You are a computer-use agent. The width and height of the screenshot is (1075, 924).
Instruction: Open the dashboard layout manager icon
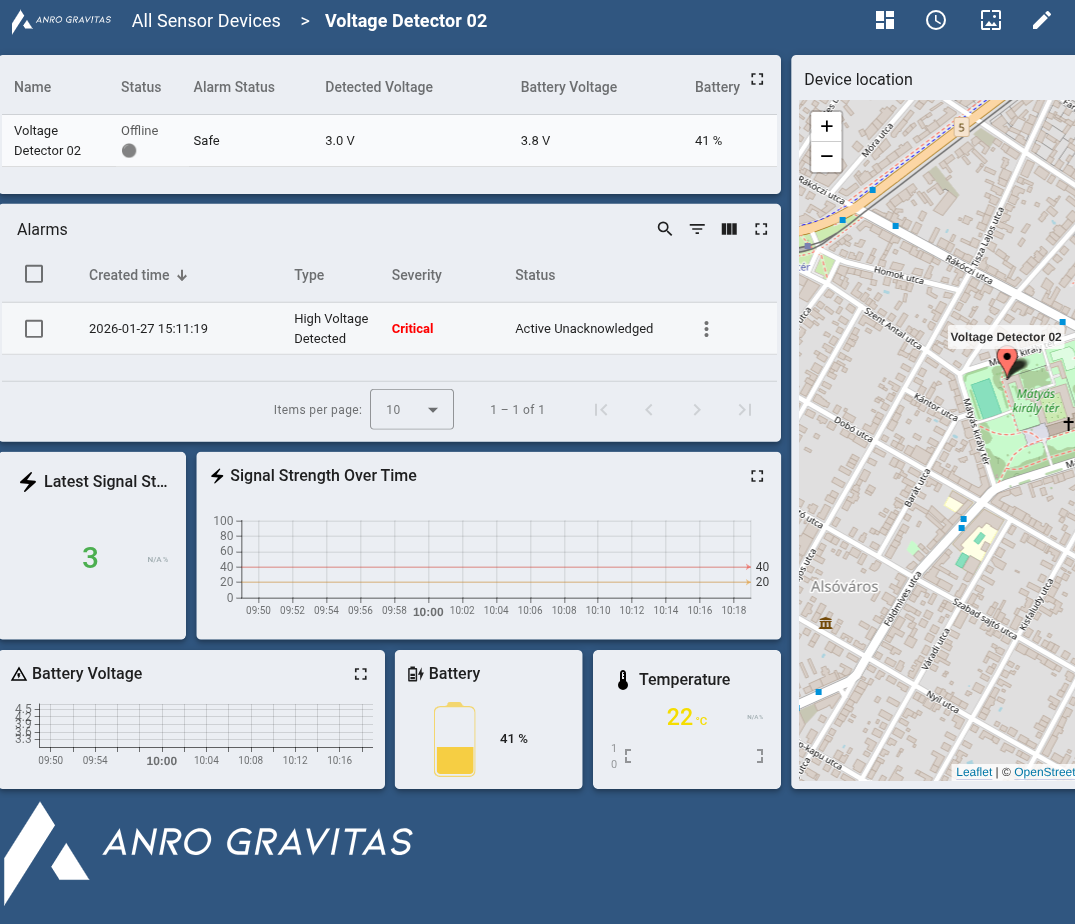(884, 21)
